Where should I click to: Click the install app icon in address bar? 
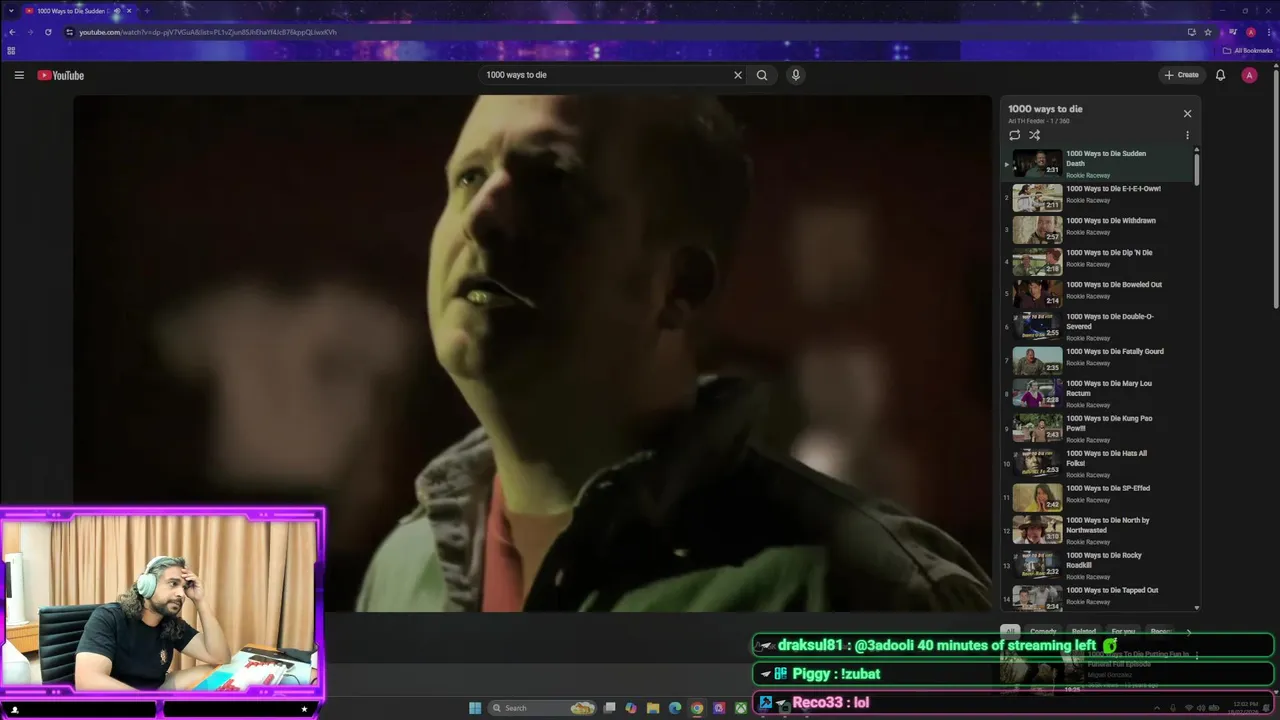tap(1191, 32)
